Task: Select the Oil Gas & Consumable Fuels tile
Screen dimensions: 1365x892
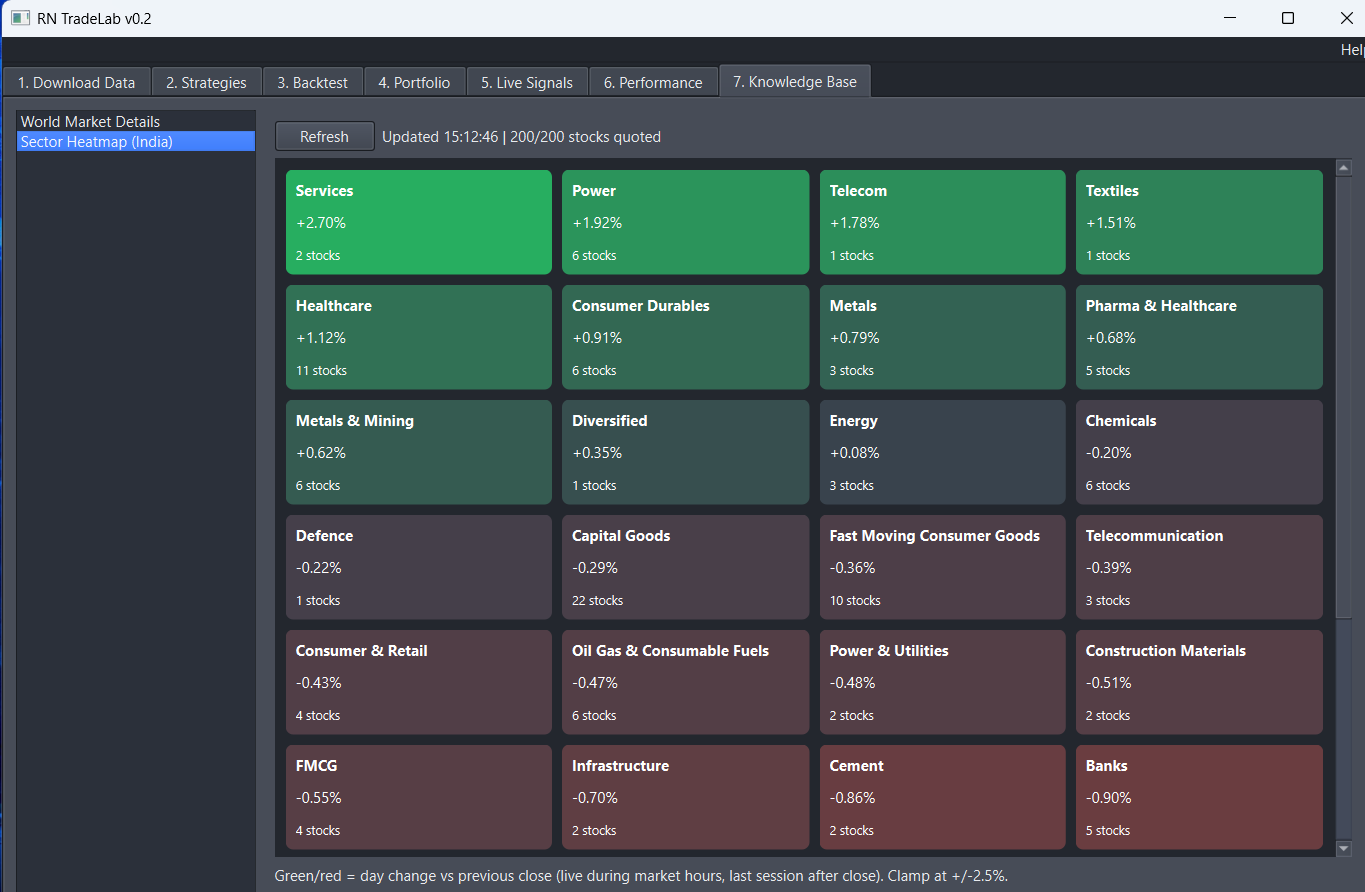Action: point(685,682)
